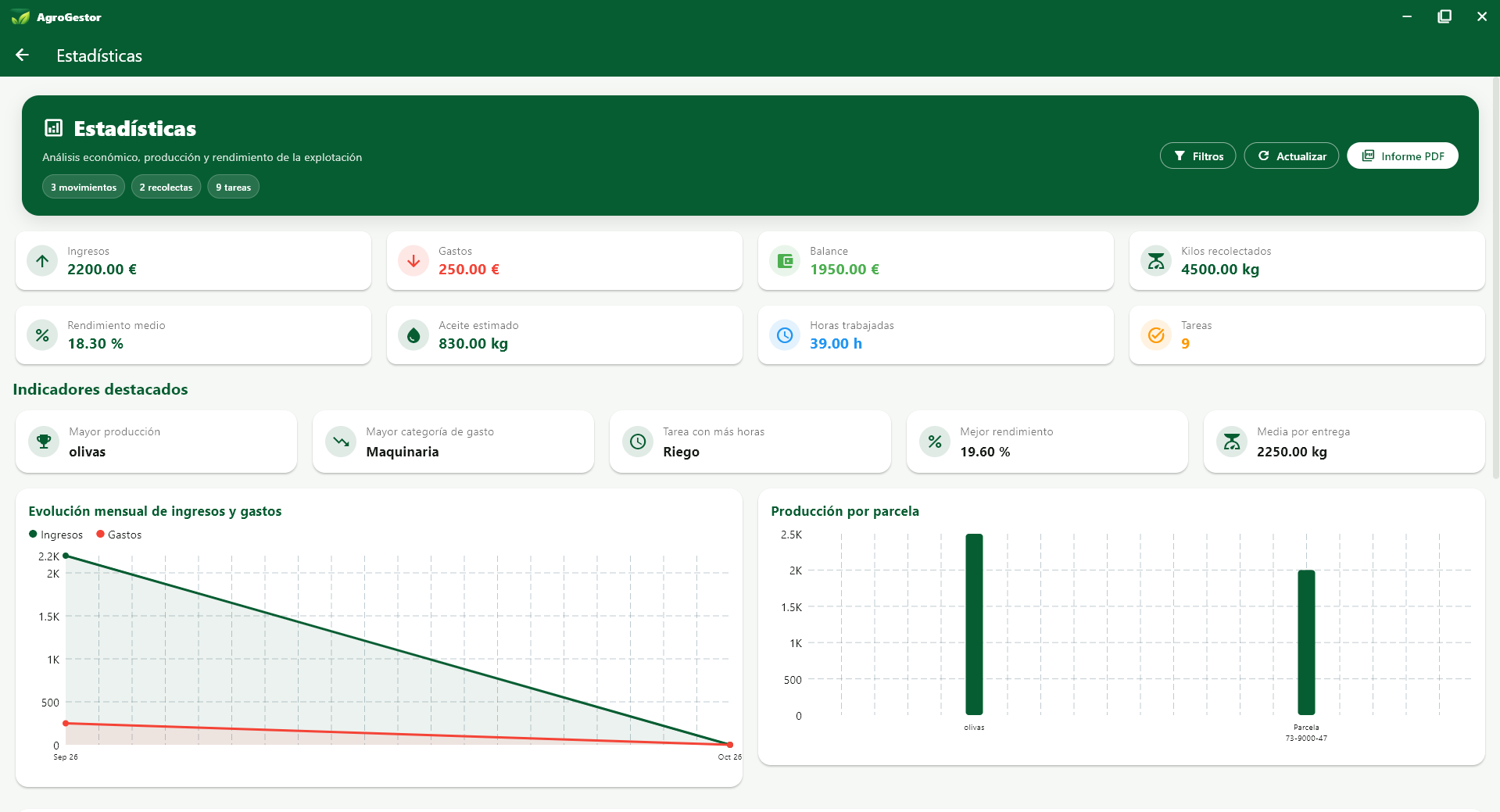Click the 2250.00 kg media value
This screenshot has width=1500, height=812.
coord(1292,452)
